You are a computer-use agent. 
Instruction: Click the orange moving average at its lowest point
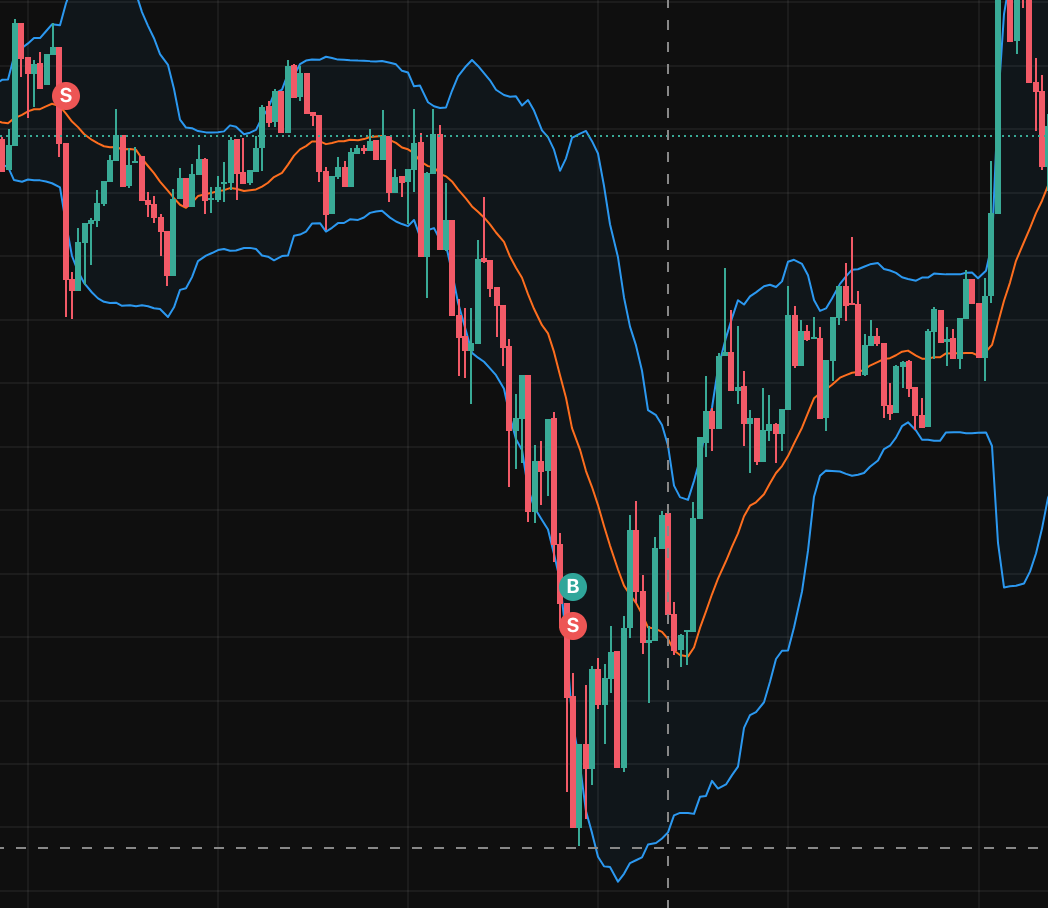point(685,657)
